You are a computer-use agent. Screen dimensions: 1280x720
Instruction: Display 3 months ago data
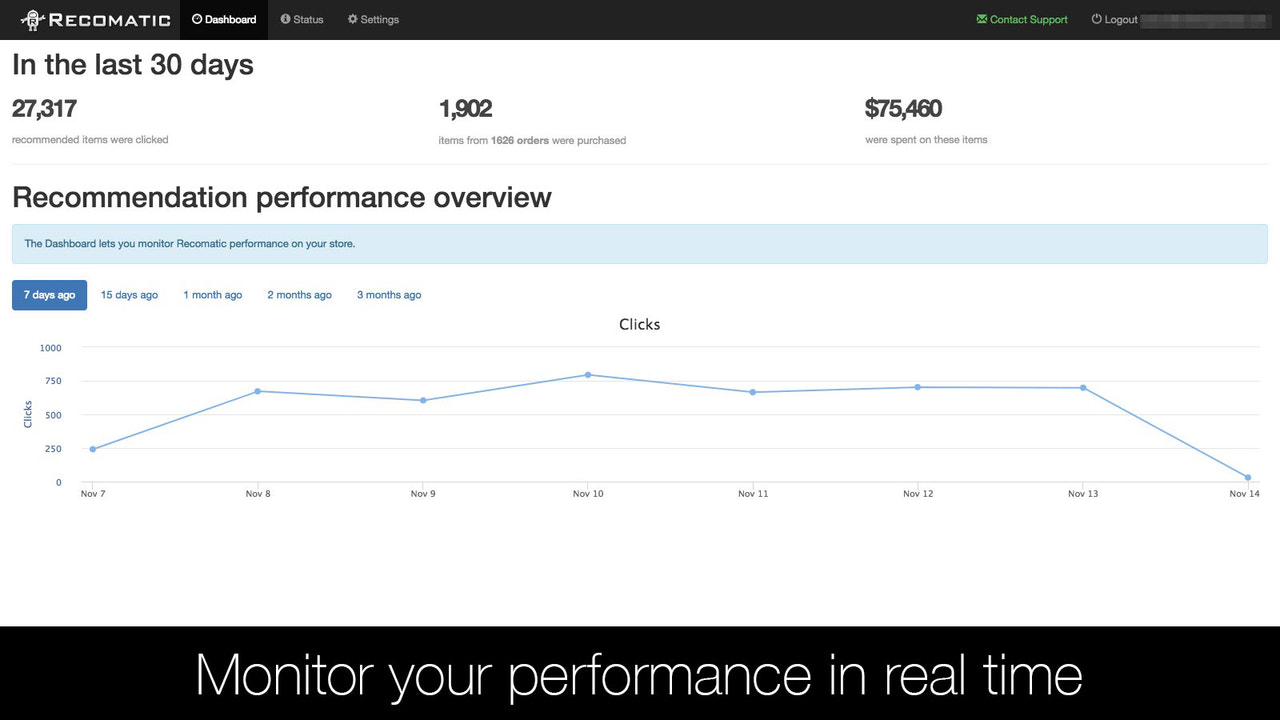(x=388, y=294)
